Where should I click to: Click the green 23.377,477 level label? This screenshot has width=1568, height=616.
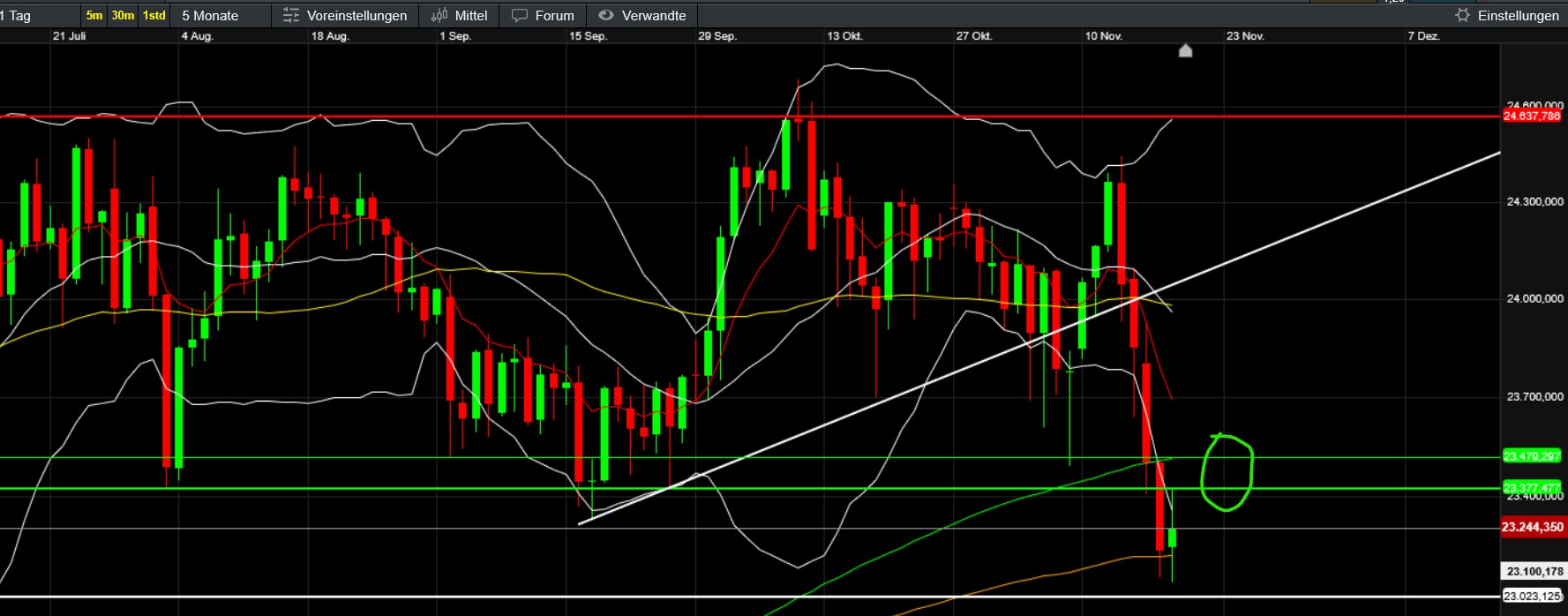coord(1532,487)
